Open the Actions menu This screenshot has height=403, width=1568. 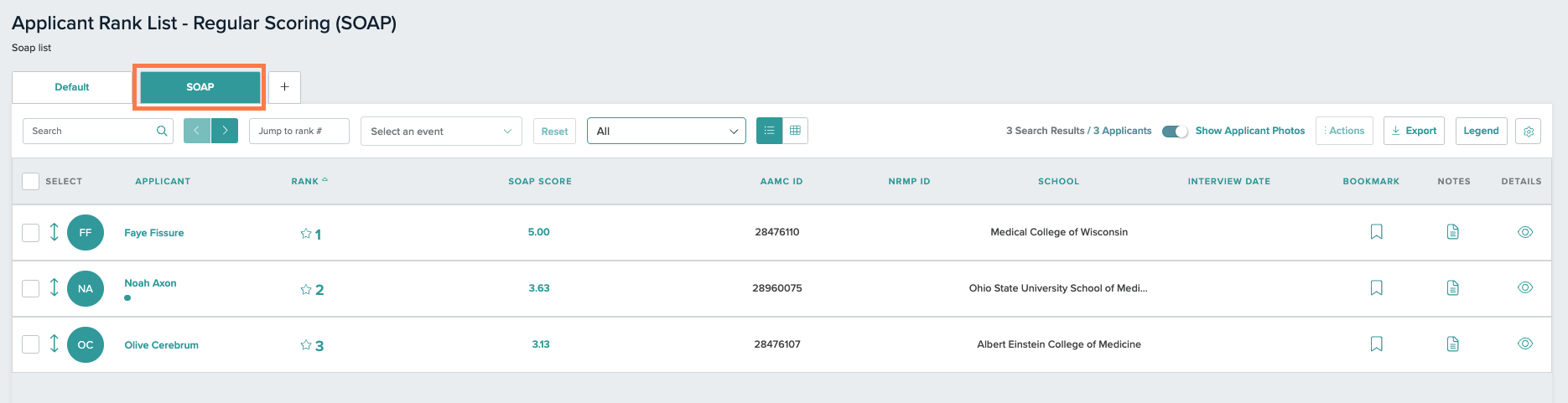[x=1344, y=131]
